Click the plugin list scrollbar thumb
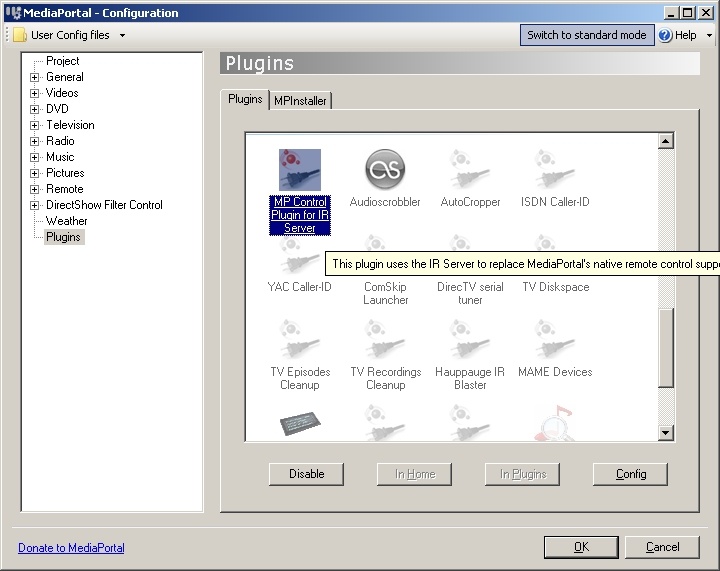Viewport: 720px width, 571px height. (x=666, y=348)
